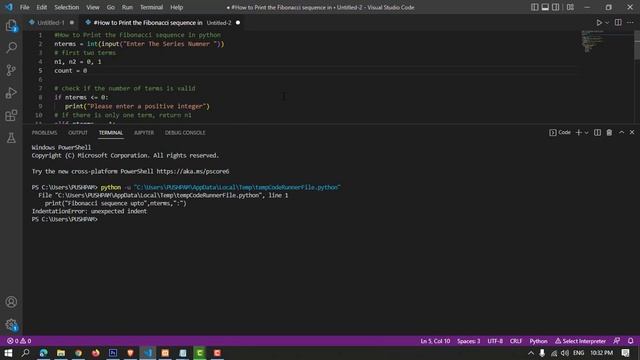Open editor More Actions ellipsis
Viewport: 640px width, 360px height.
[630, 23]
